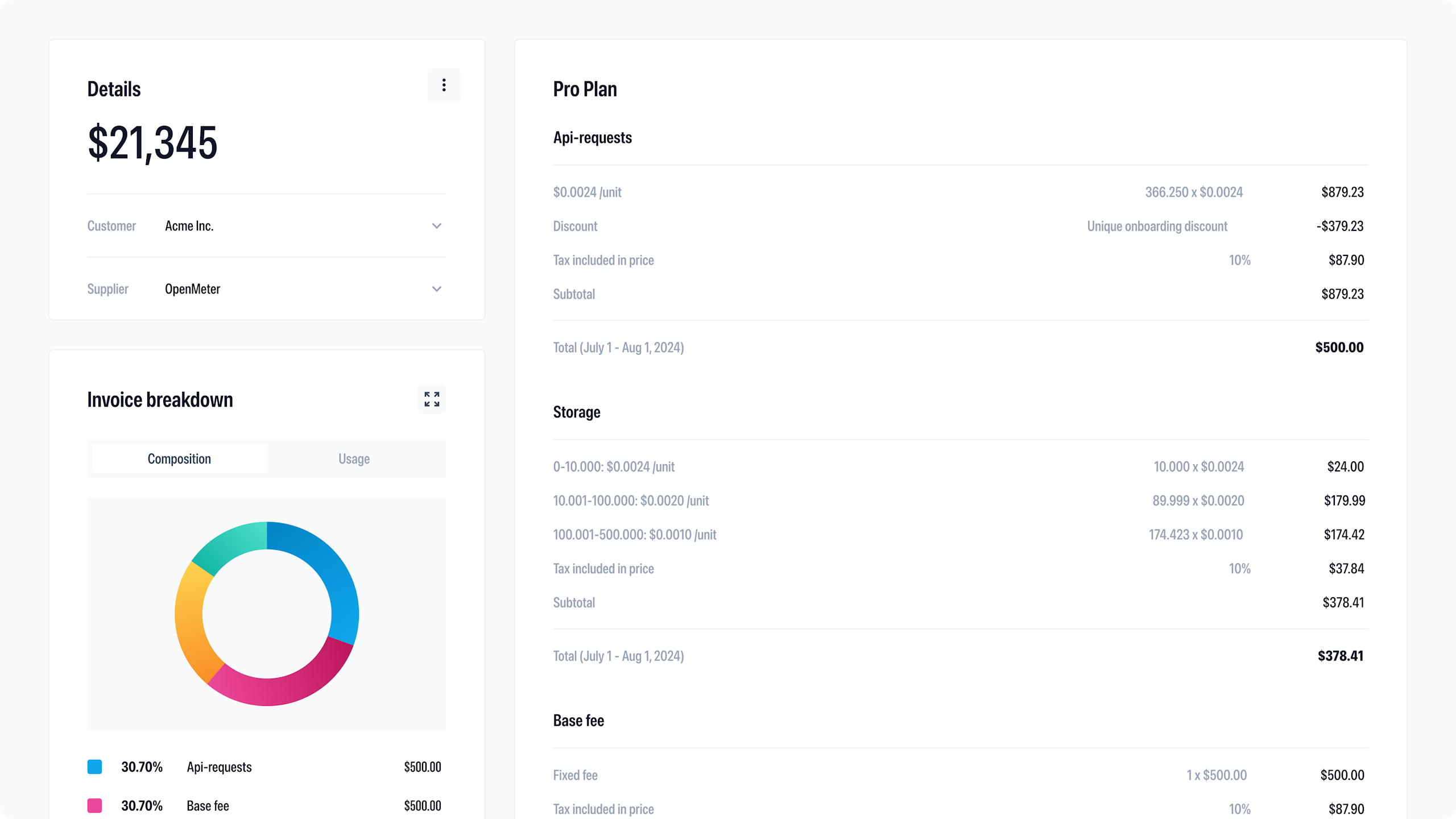Image resolution: width=1456 pixels, height=819 pixels.
Task: Click the blue segment of the donut chart
Action: coord(333,574)
